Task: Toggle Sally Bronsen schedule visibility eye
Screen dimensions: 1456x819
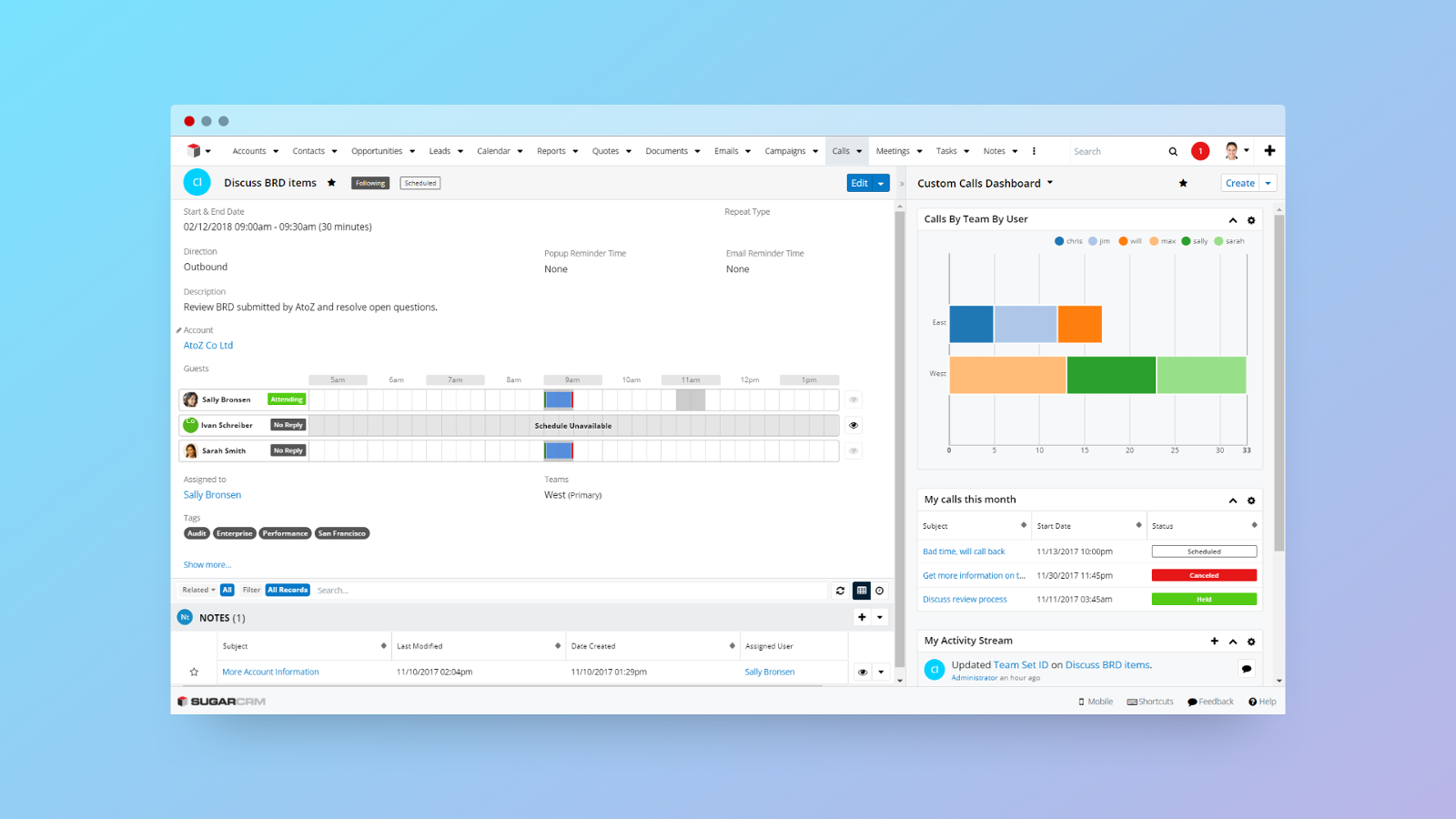Action: [x=854, y=399]
